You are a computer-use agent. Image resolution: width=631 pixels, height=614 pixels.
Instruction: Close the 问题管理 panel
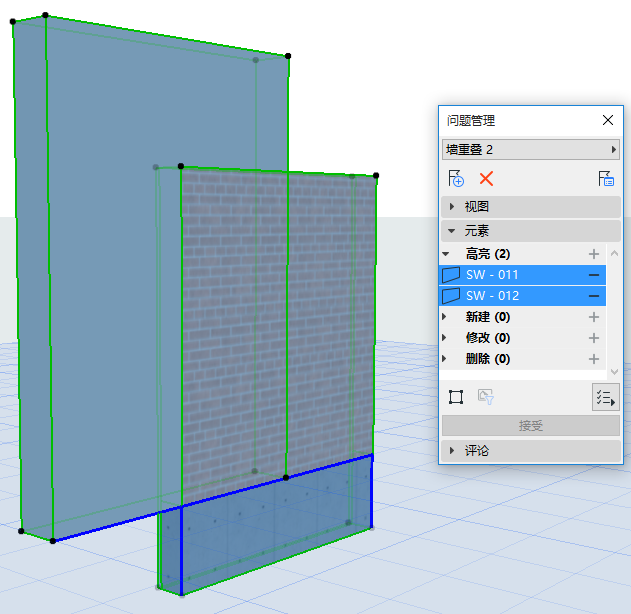coord(608,120)
